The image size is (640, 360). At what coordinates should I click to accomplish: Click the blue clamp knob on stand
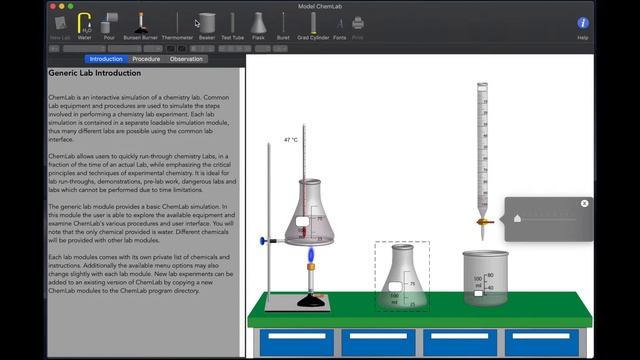(262, 241)
